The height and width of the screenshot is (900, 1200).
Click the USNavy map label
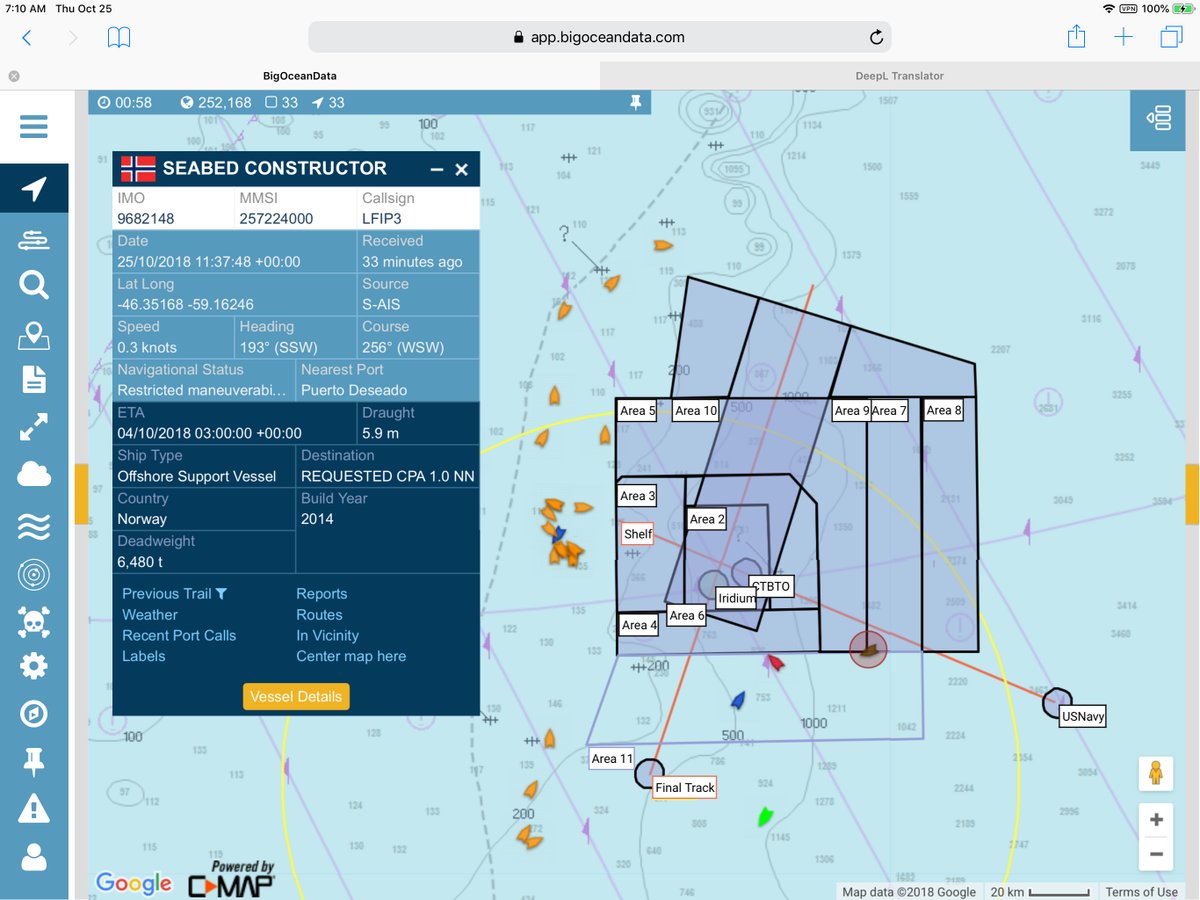click(x=1083, y=716)
